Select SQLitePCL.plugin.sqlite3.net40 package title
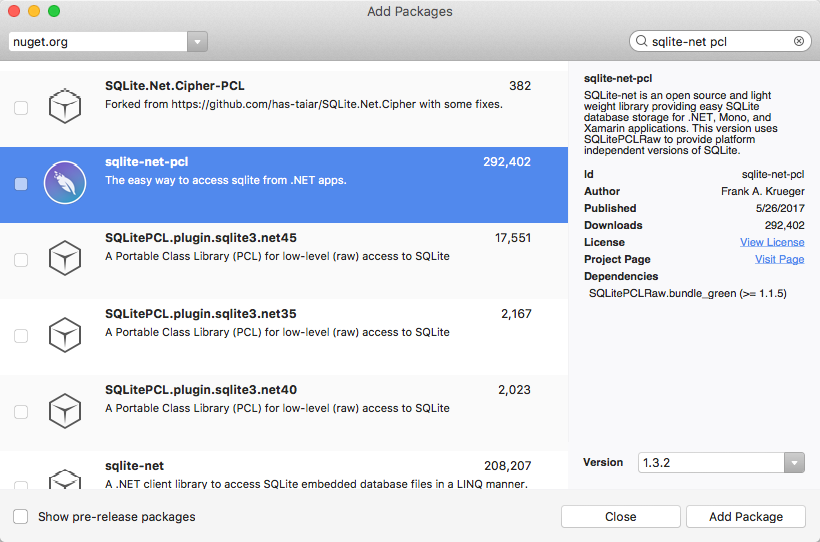 pyautogui.click(x=201, y=390)
